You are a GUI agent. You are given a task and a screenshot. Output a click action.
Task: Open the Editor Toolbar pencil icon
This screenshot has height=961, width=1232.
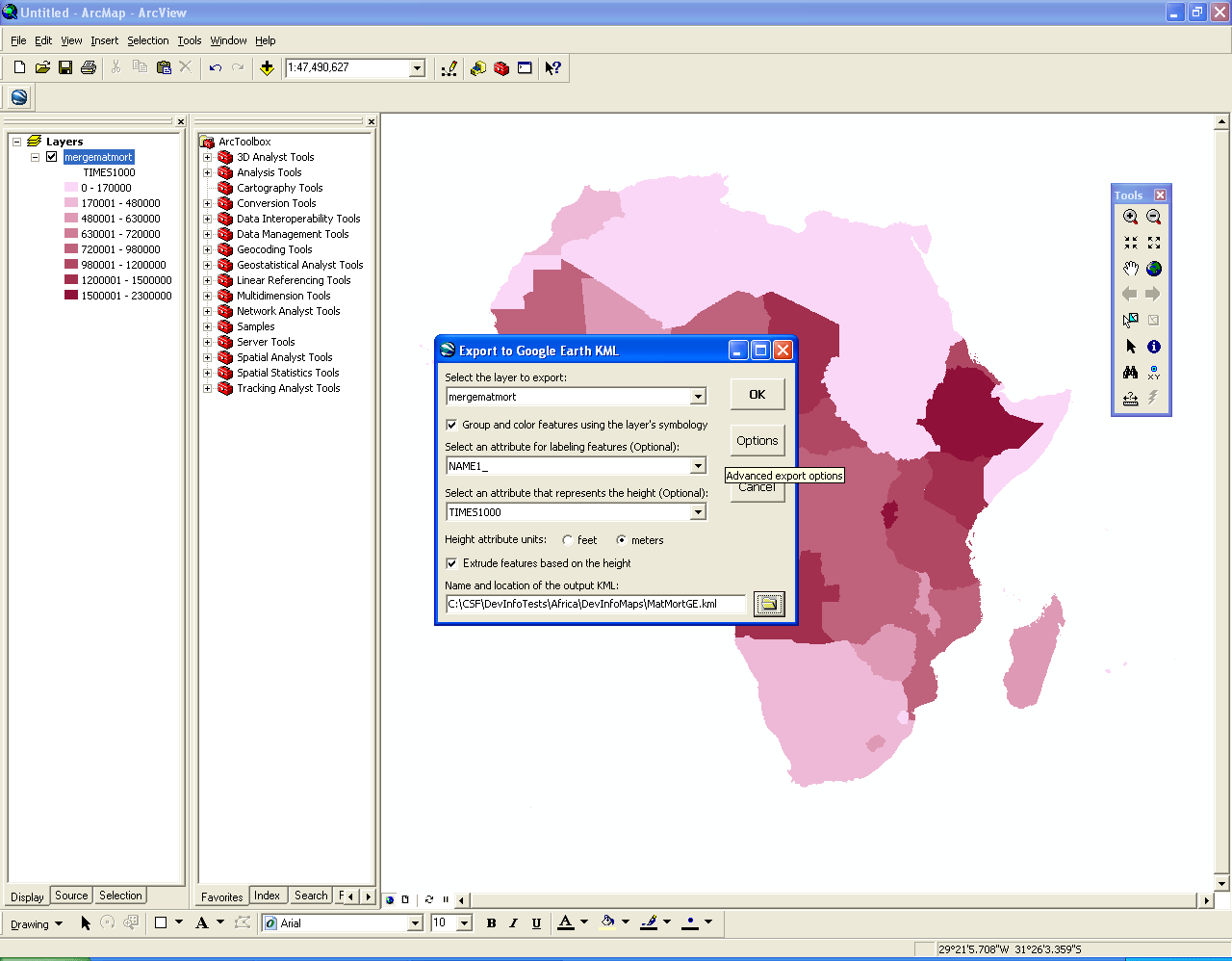[449, 67]
